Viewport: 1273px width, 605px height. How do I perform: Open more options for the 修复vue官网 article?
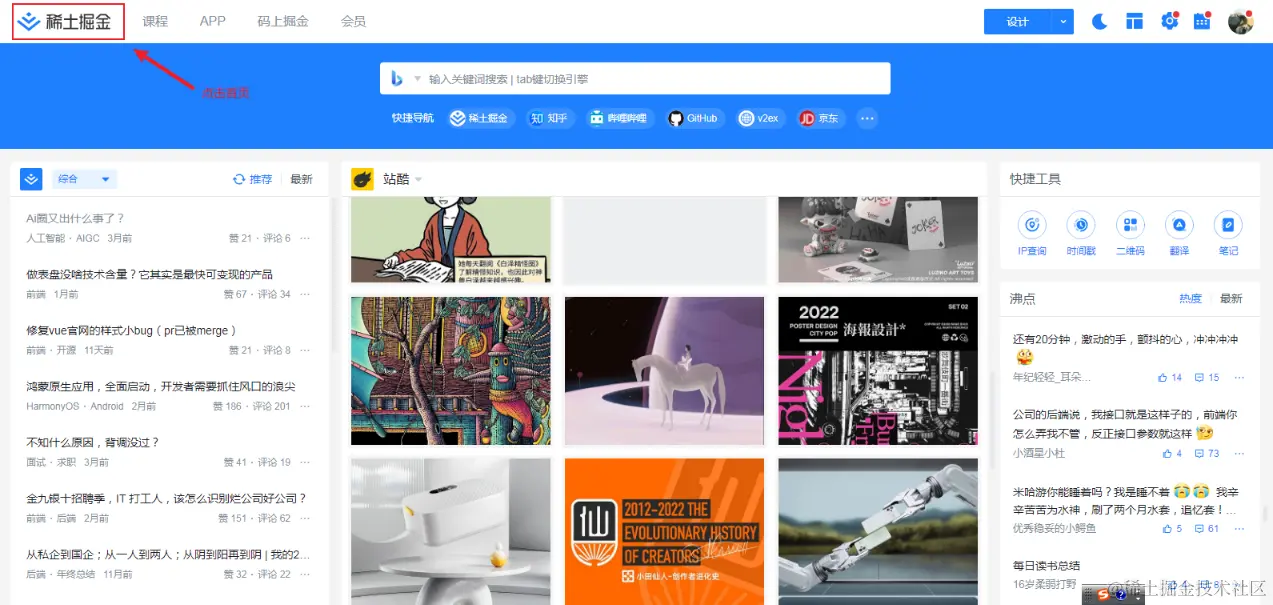pos(305,350)
